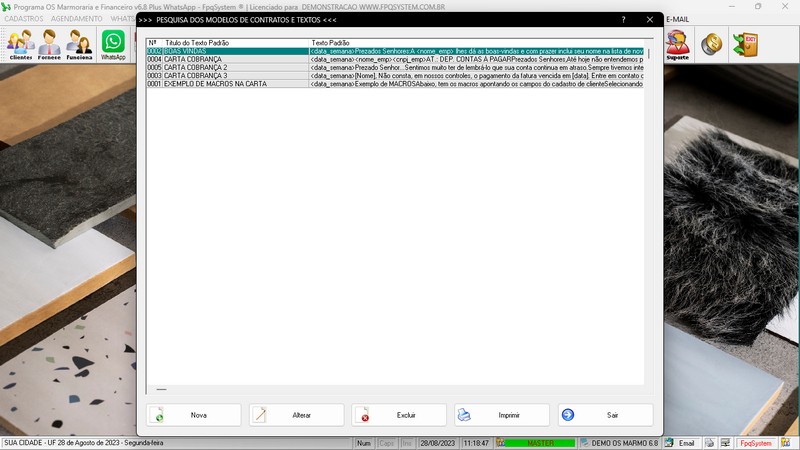Click DEMO OS MARMO 6.8 status text
The width and height of the screenshot is (800, 450).
(624, 443)
